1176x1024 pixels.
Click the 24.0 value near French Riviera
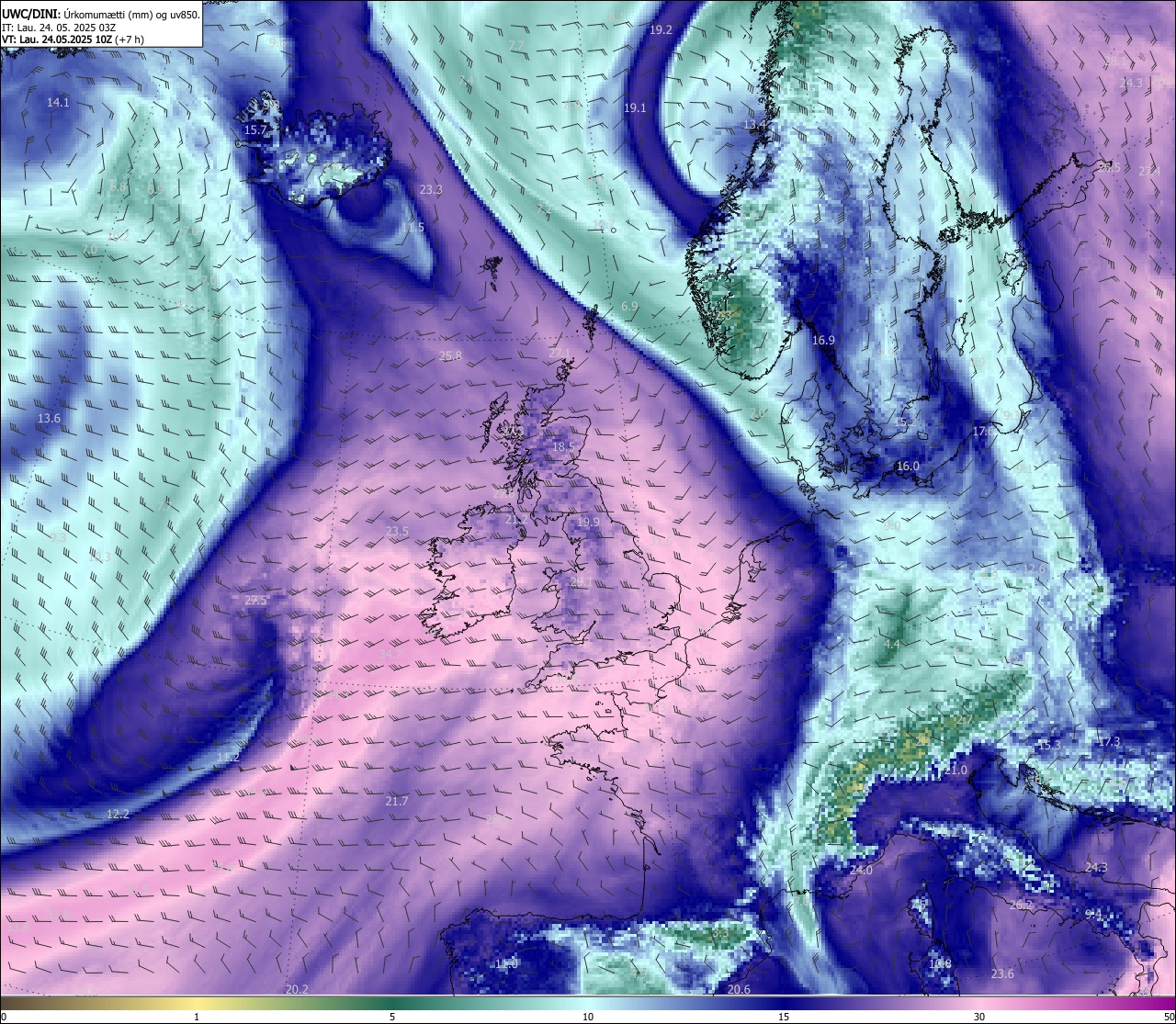coord(862,871)
